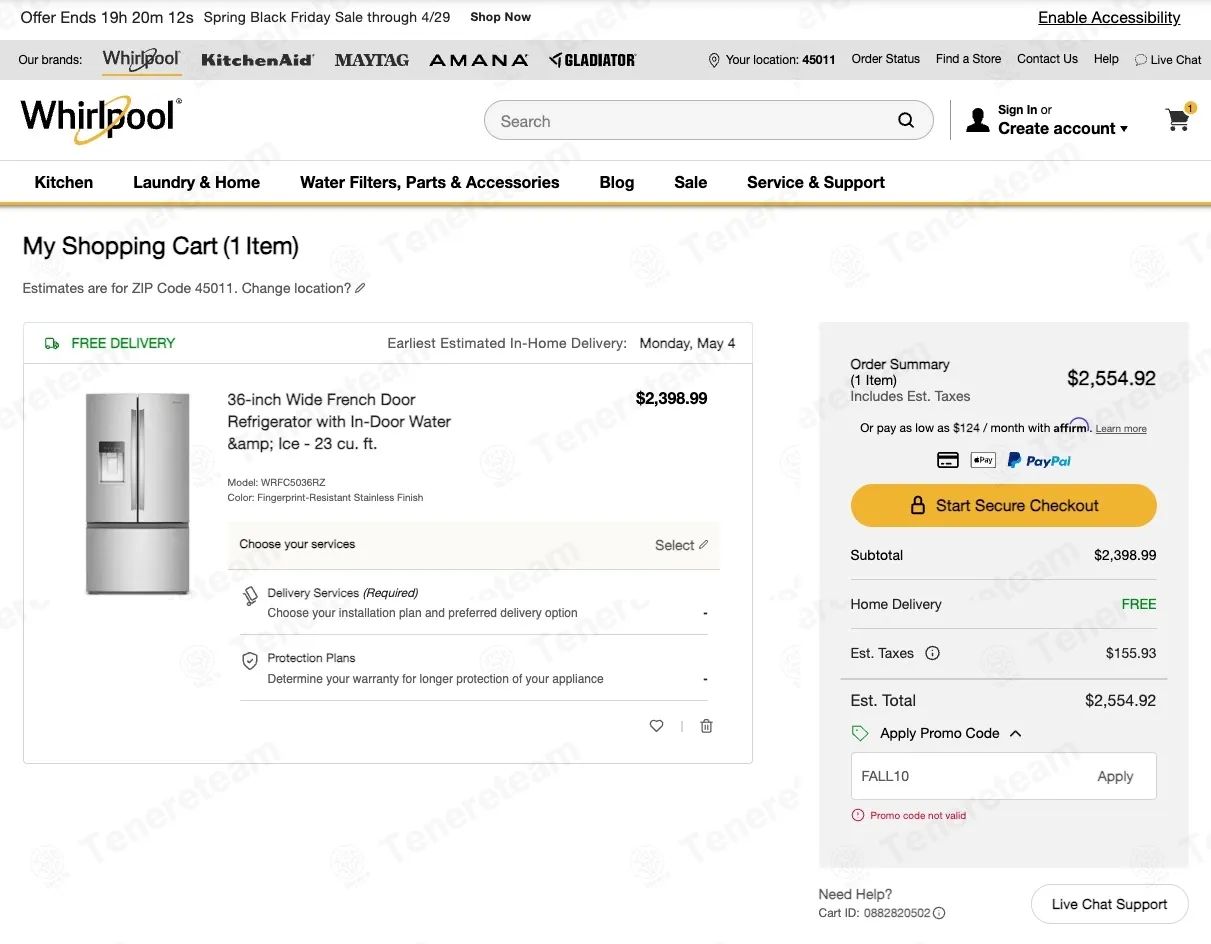Open the 36-inch Wide French Door product title

tap(339, 421)
